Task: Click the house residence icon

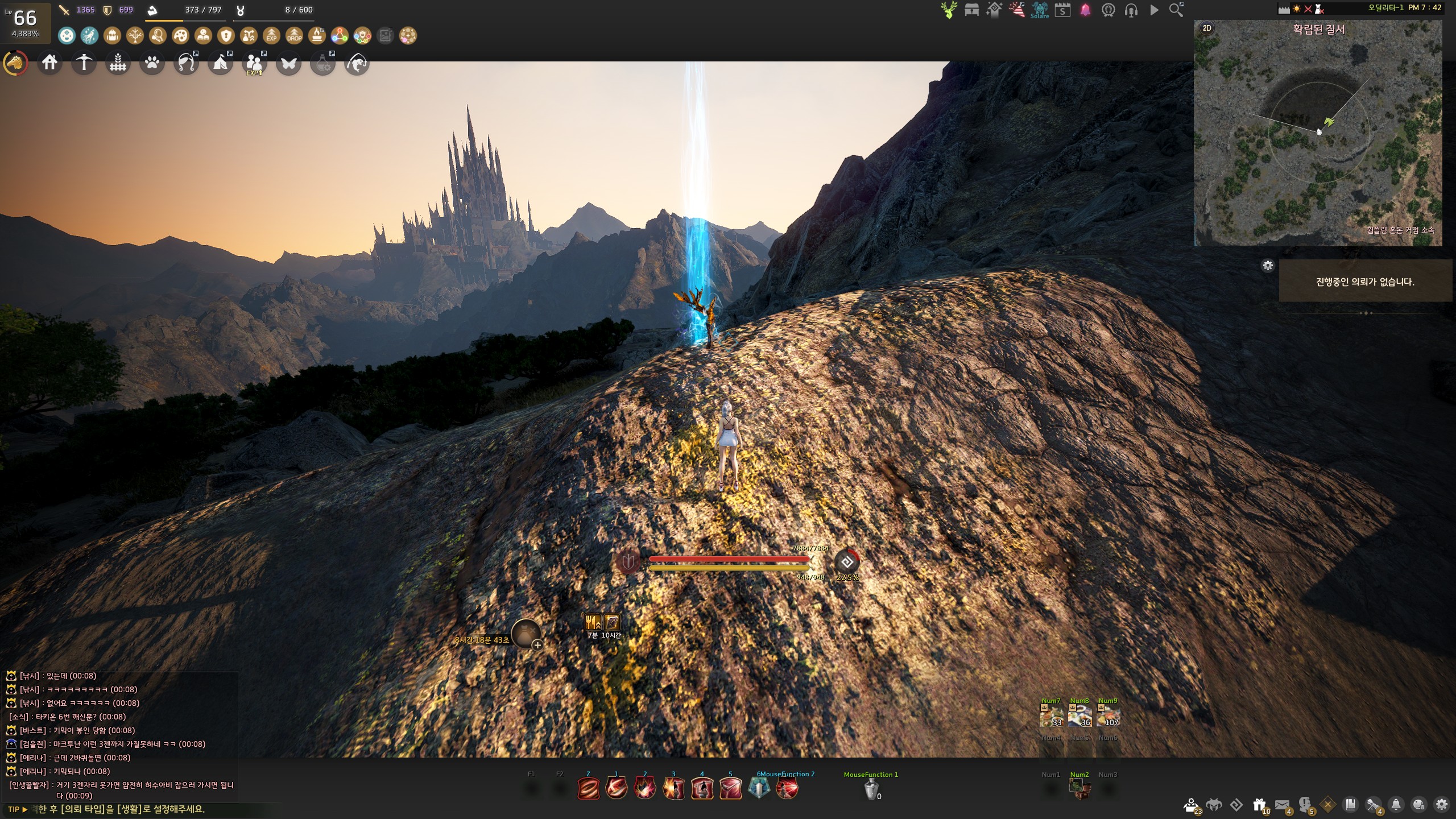Action: [x=50, y=63]
